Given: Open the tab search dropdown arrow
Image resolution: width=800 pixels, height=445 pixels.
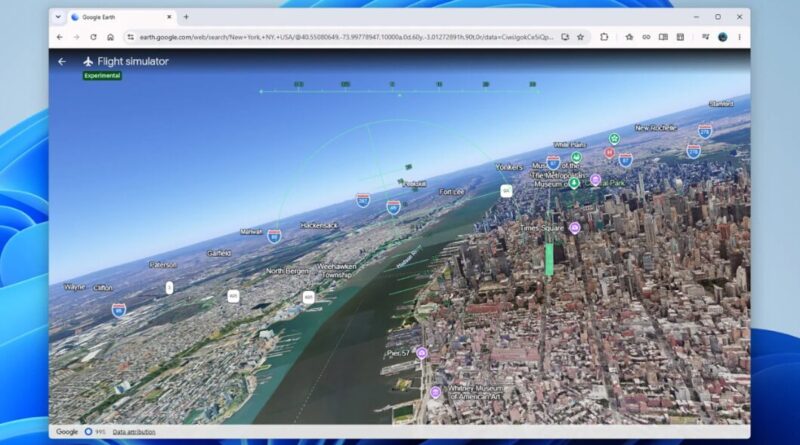Looking at the screenshot, I should 58,17.
